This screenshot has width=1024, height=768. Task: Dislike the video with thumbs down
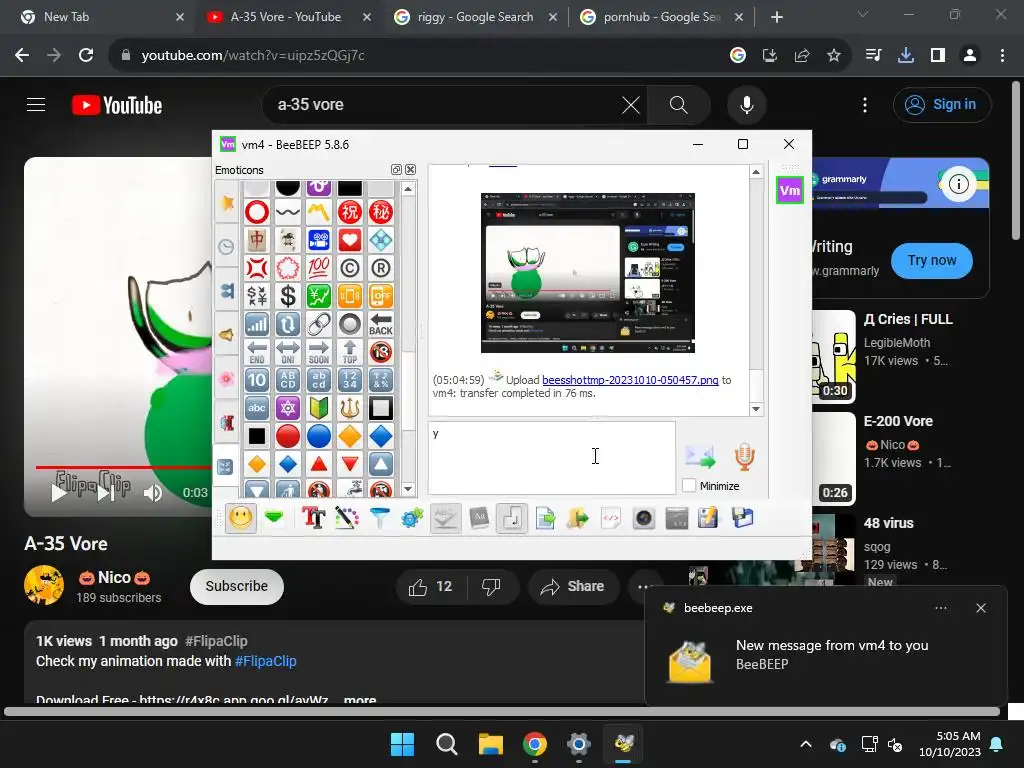(x=491, y=586)
